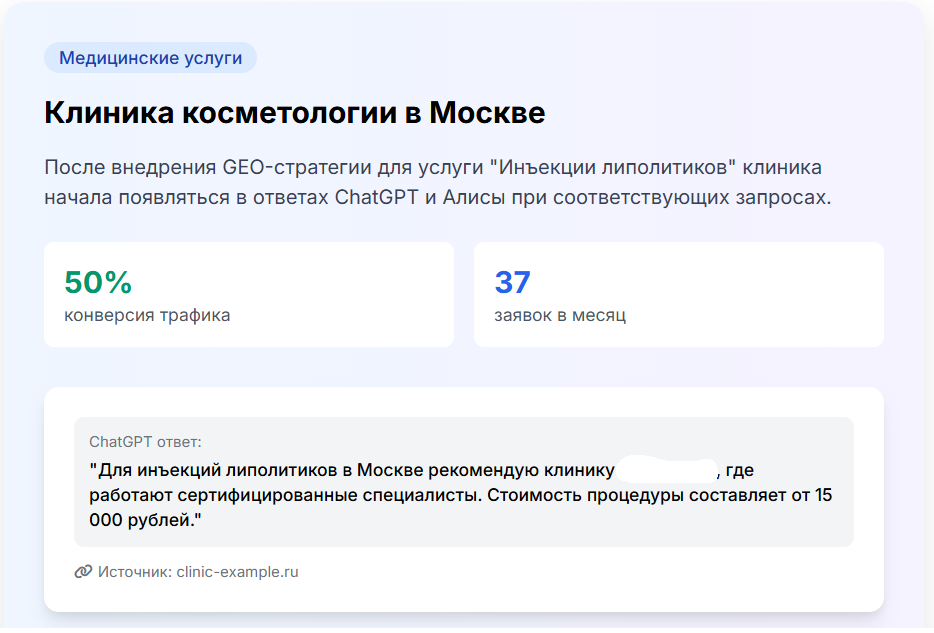Click the link chain icon beside Источник
The height and width of the screenshot is (633, 934).
tap(83, 572)
